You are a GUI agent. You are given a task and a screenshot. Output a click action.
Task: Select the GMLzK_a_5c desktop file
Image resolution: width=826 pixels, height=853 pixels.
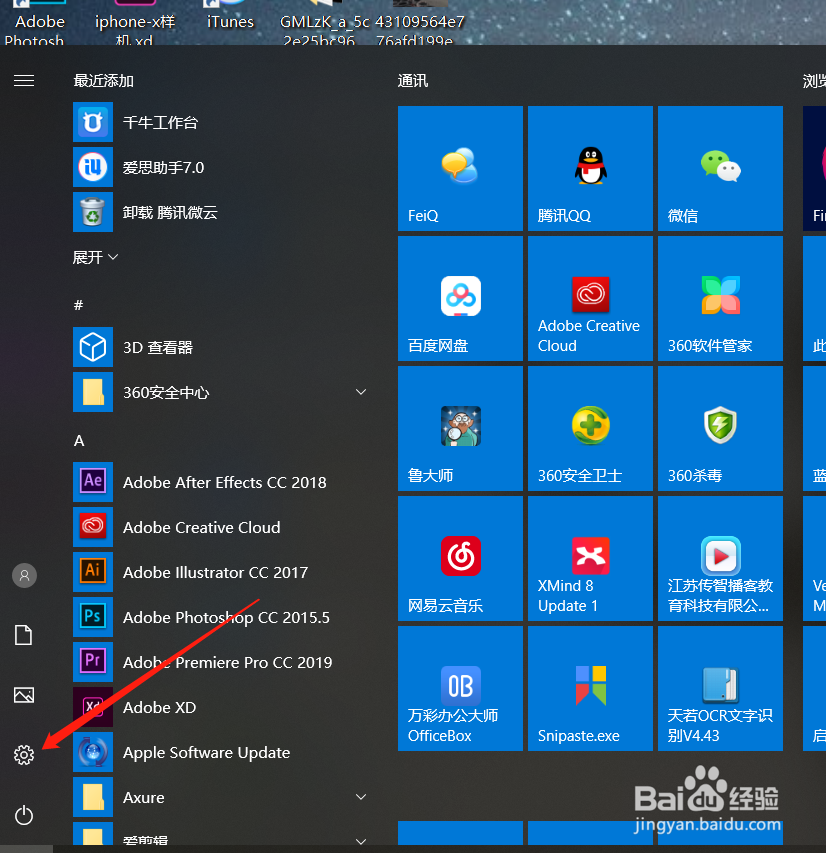[x=324, y=24]
